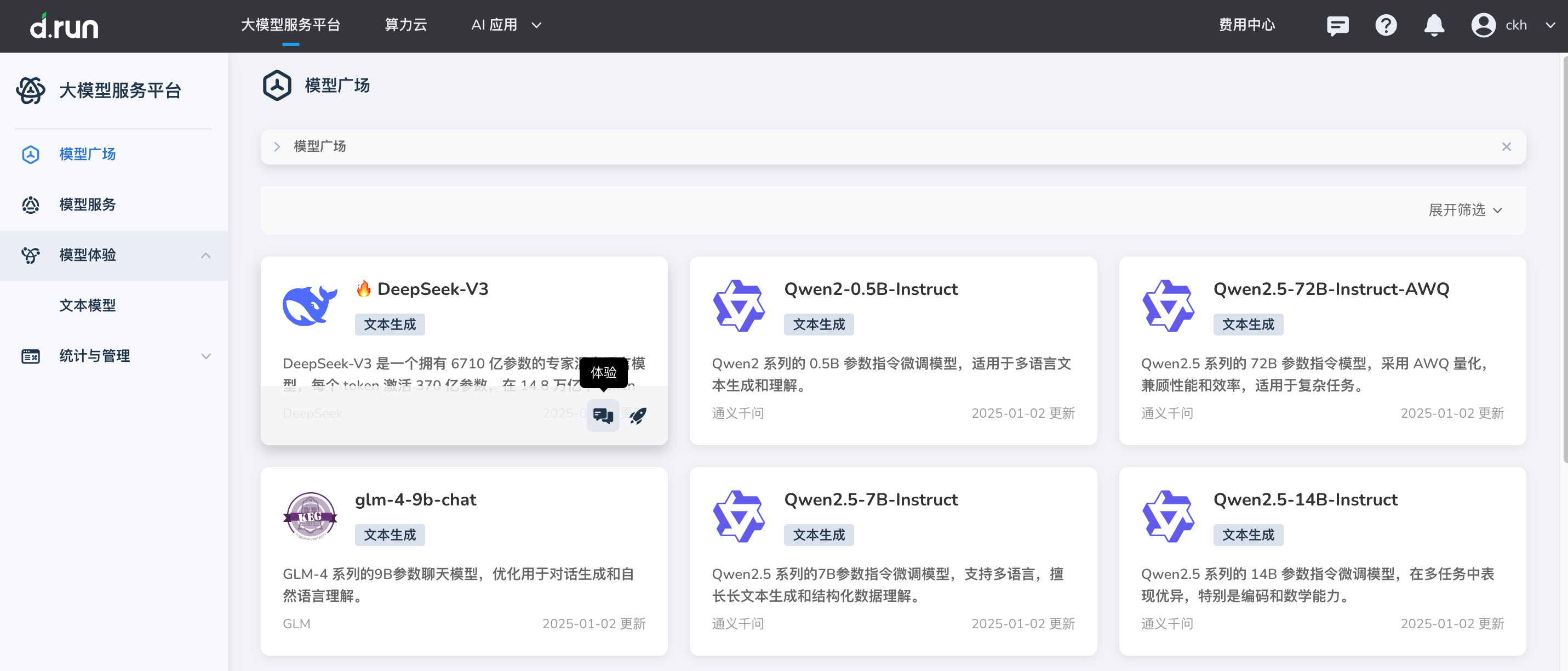Click the Qwen2.5-72B-Instruct-AWQ description text
The image size is (1568, 671).
1315,374
